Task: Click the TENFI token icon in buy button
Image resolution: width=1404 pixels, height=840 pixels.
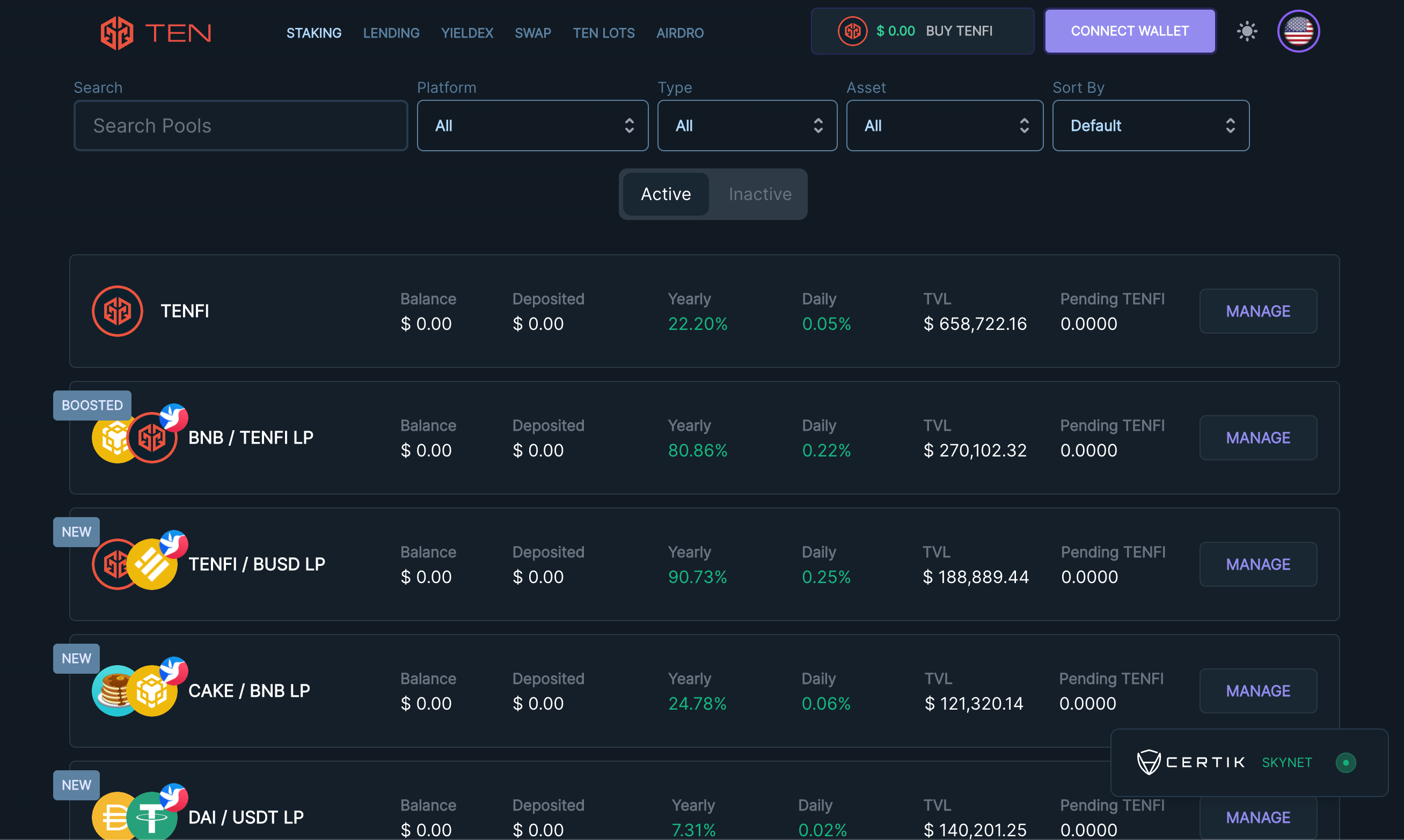Action: pyautogui.click(x=852, y=31)
